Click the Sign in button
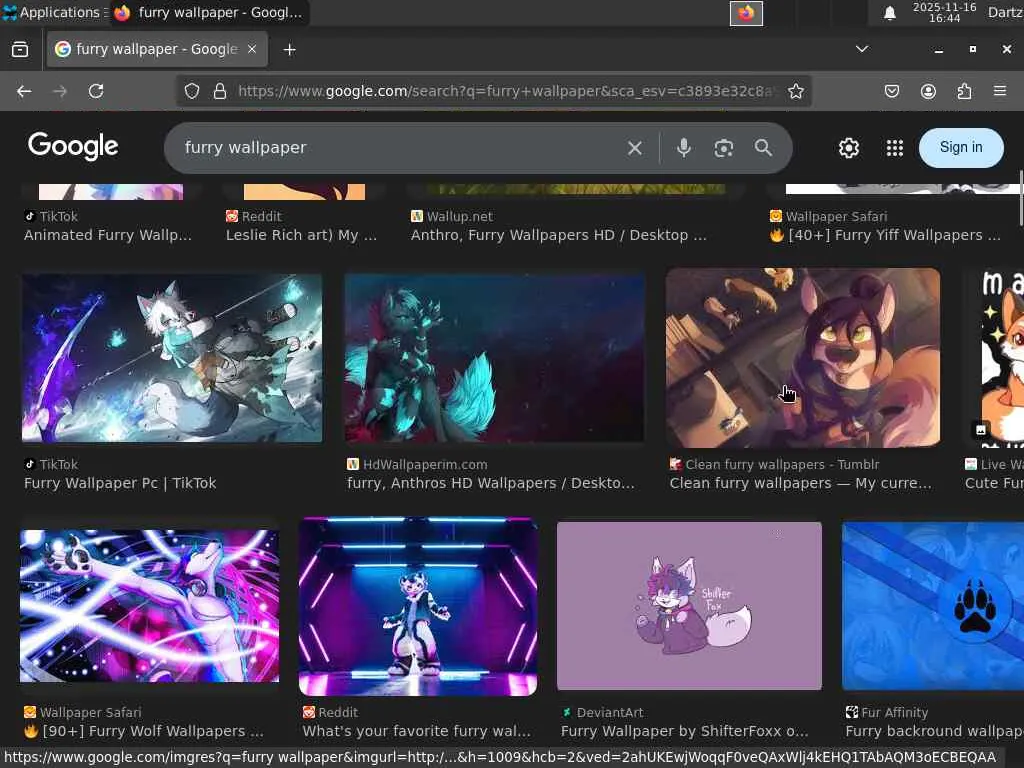 (961, 148)
